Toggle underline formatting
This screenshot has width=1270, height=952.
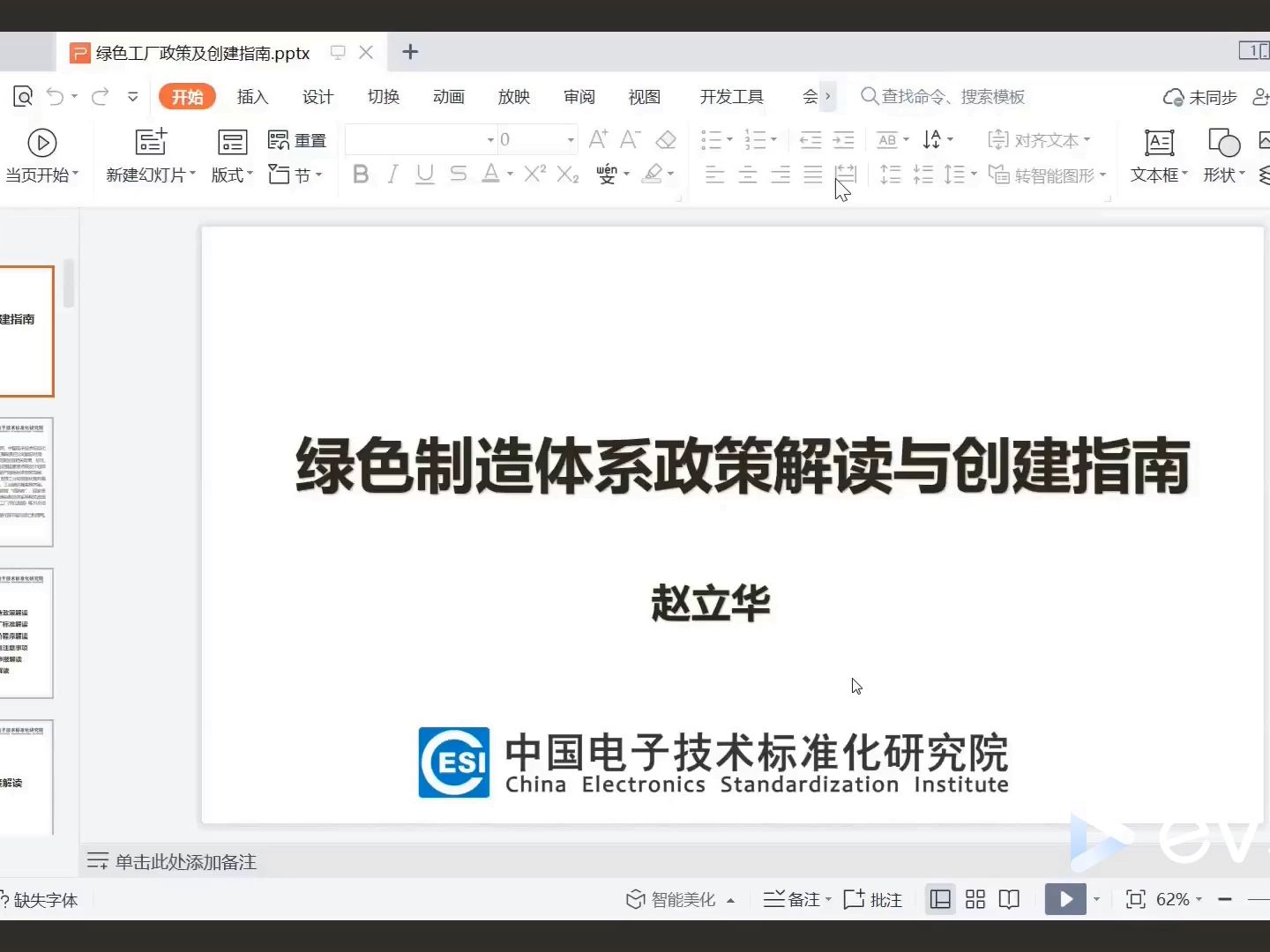click(x=425, y=174)
